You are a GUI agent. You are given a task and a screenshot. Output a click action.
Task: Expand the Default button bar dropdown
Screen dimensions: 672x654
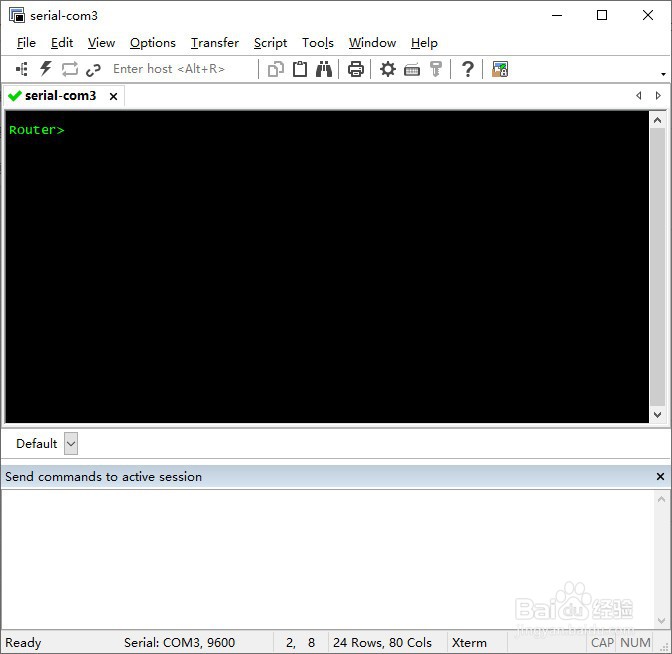[71, 443]
